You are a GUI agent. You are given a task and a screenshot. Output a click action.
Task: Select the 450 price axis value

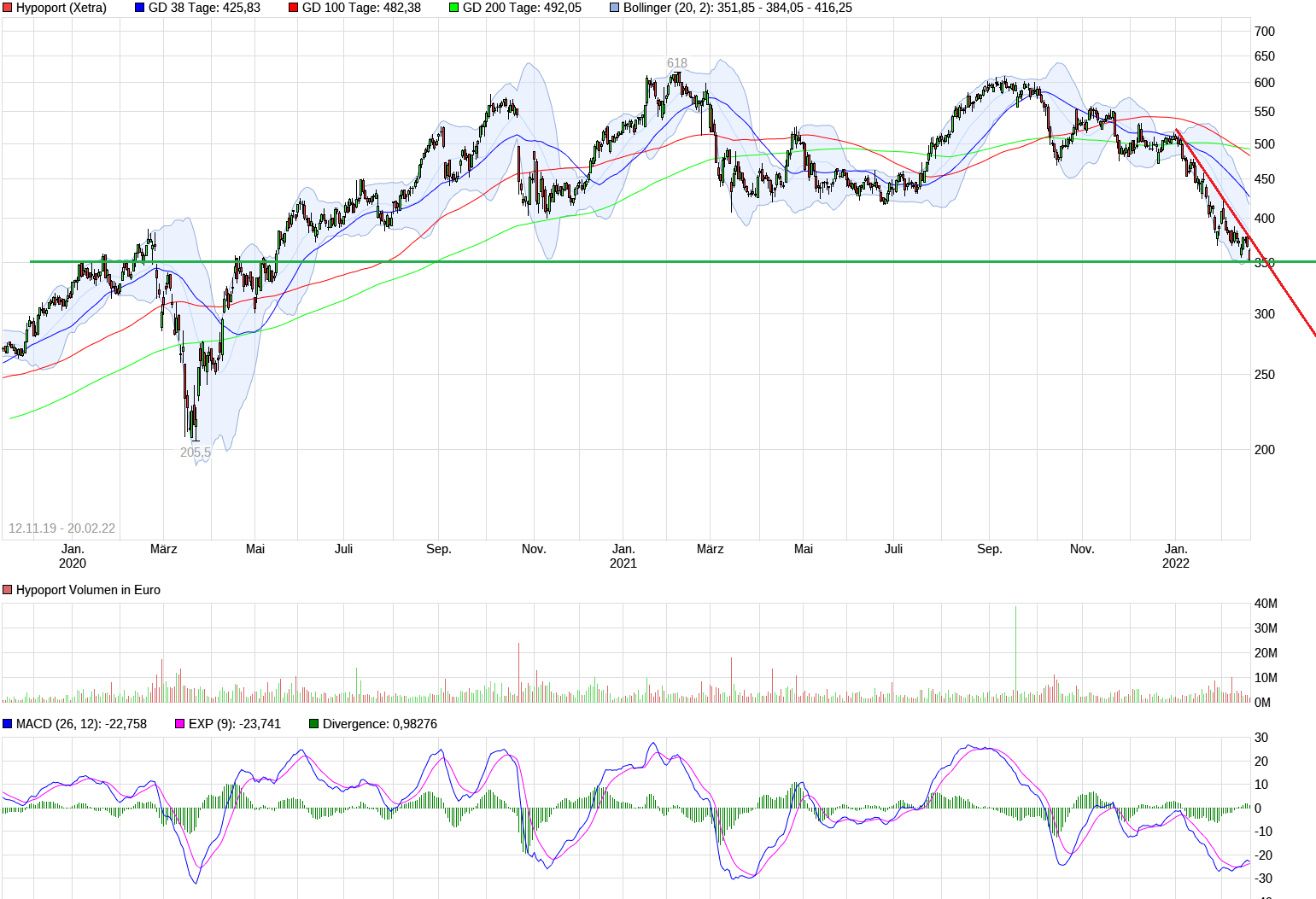1265,179
